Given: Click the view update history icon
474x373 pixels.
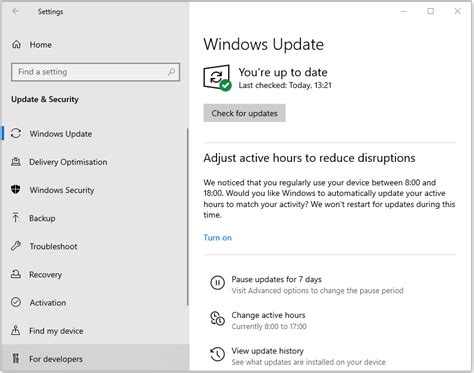Looking at the screenshot, I should coord(217,354).
